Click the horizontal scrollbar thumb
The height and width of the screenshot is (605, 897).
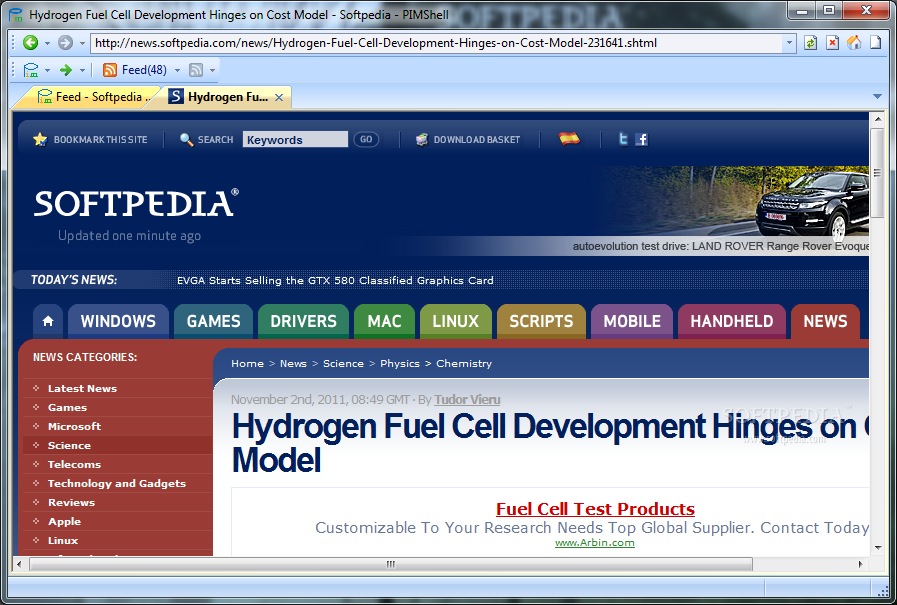point(391,564)
